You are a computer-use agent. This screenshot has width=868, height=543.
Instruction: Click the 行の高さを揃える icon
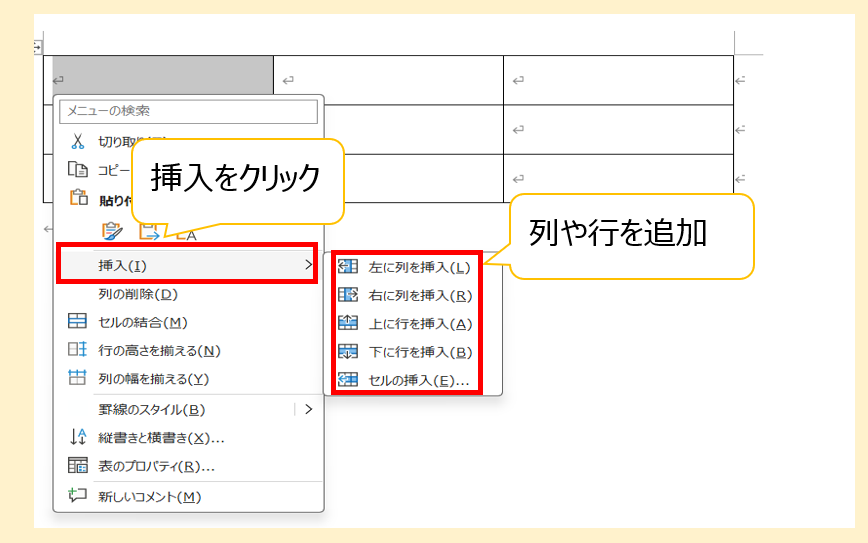point(78,350)
